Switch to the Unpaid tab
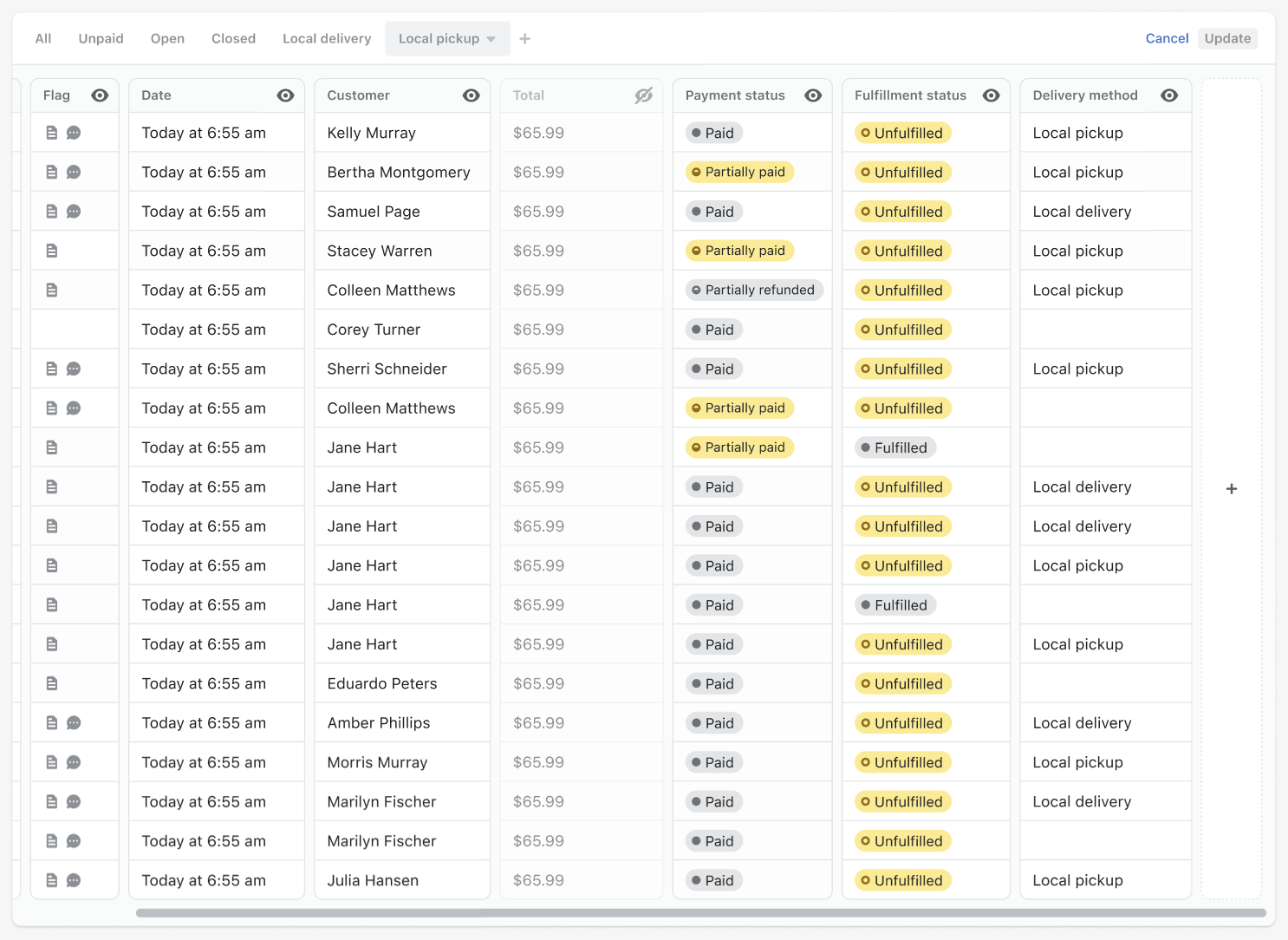The image size is (1288, 940). coord(101,38)
